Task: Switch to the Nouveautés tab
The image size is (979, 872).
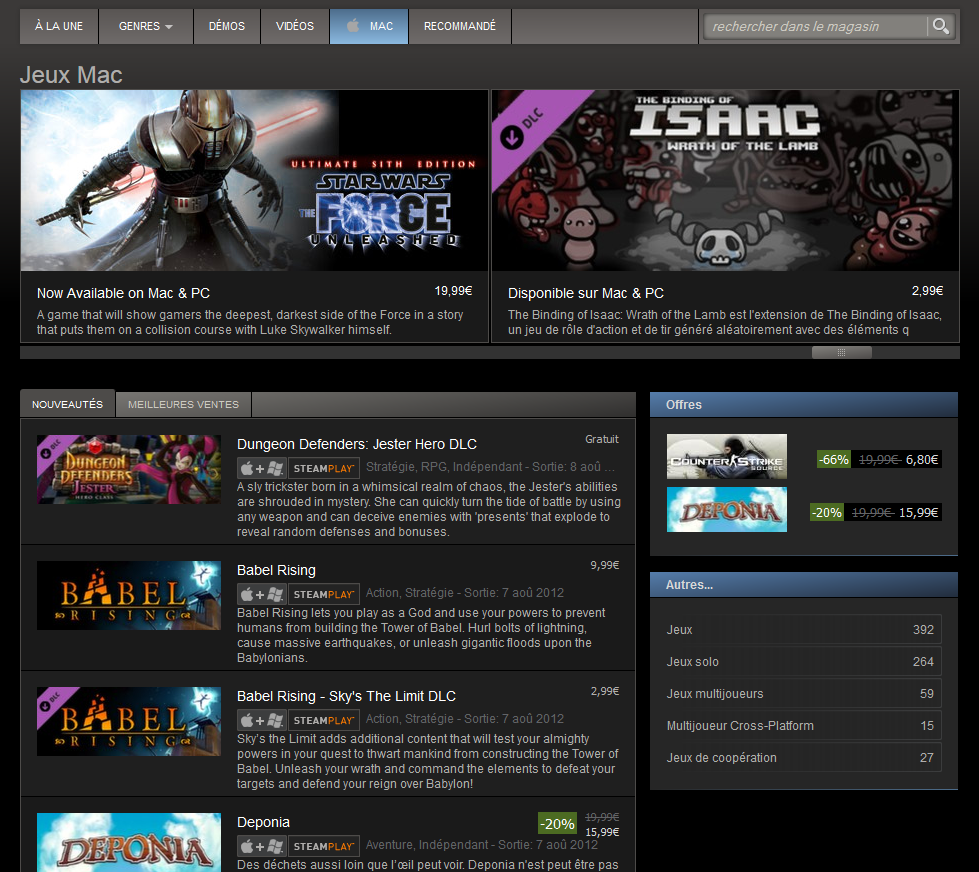Action: point(67,404)
